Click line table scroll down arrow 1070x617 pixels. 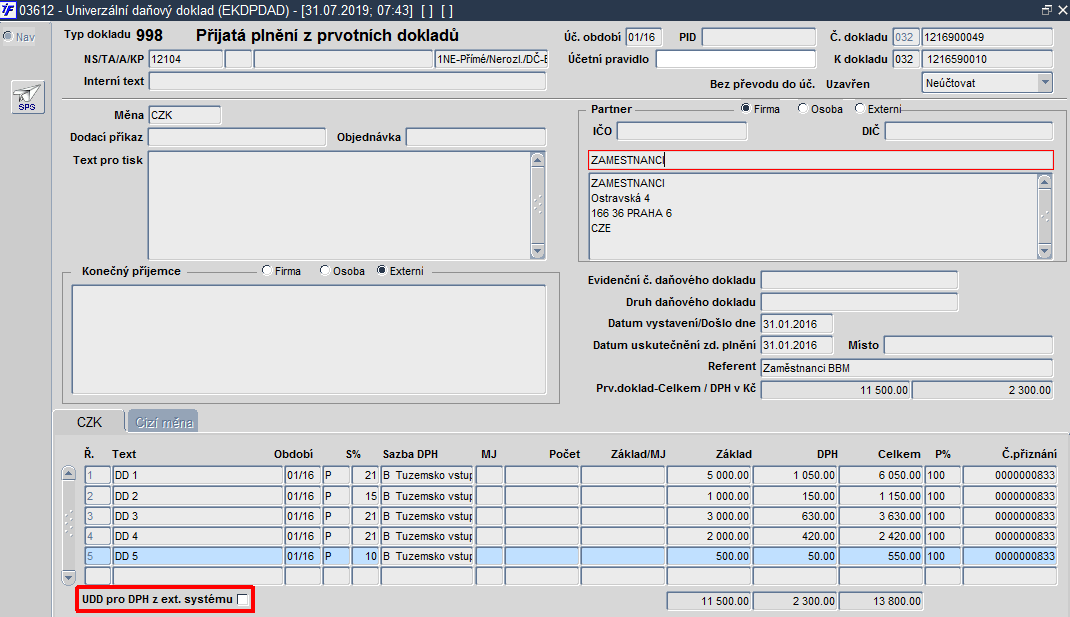pyautogui.click(x=69, y=577)
